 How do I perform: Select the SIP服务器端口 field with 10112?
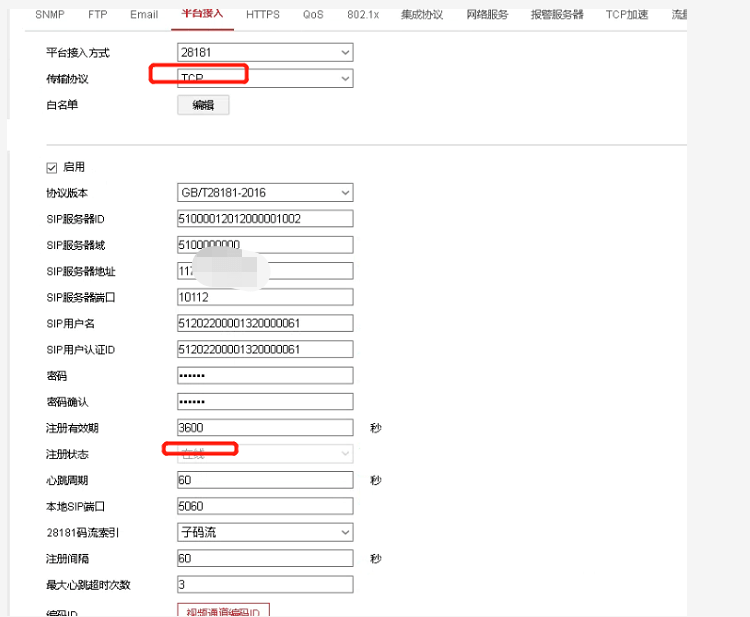[x=265, y=297]
